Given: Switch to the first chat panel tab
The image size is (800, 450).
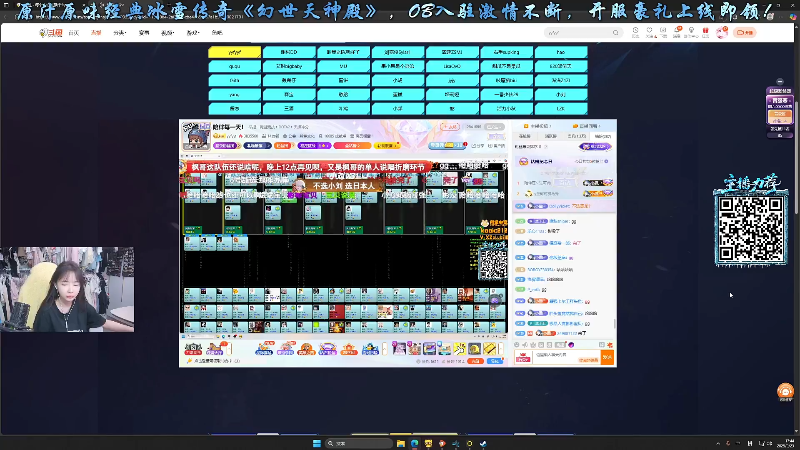Looking at the screenshot, I should click(x=524, y=136).
